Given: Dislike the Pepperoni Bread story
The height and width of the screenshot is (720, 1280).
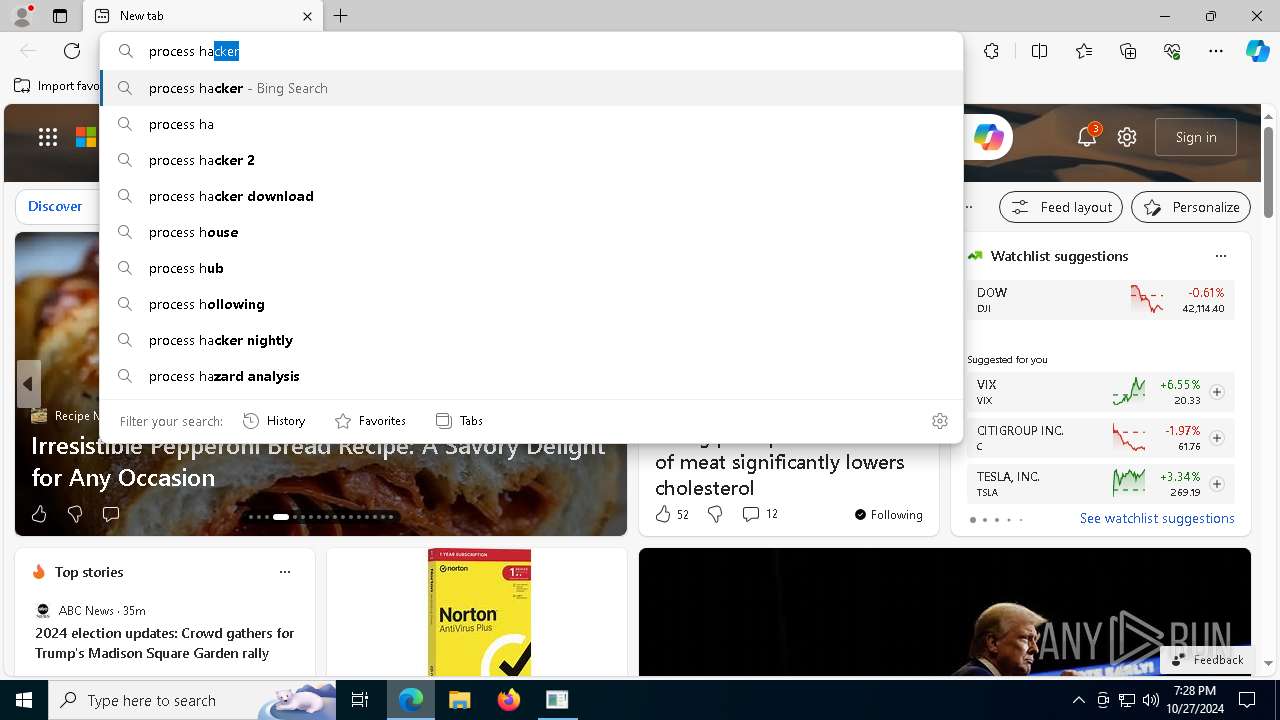Looking at the screenshot, I should pos(75,514).
